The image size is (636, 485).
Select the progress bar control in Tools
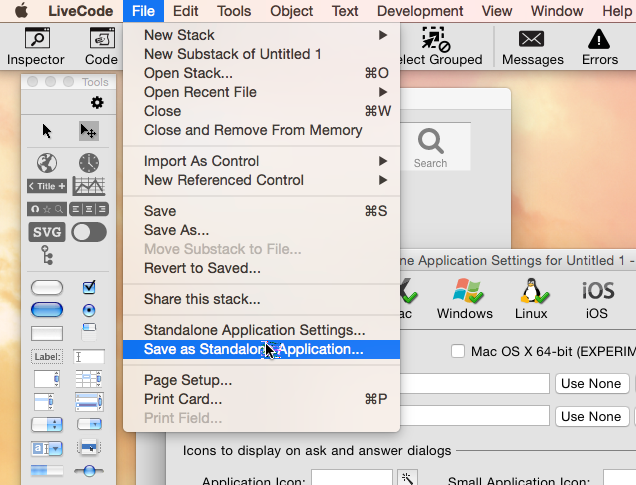47,471
